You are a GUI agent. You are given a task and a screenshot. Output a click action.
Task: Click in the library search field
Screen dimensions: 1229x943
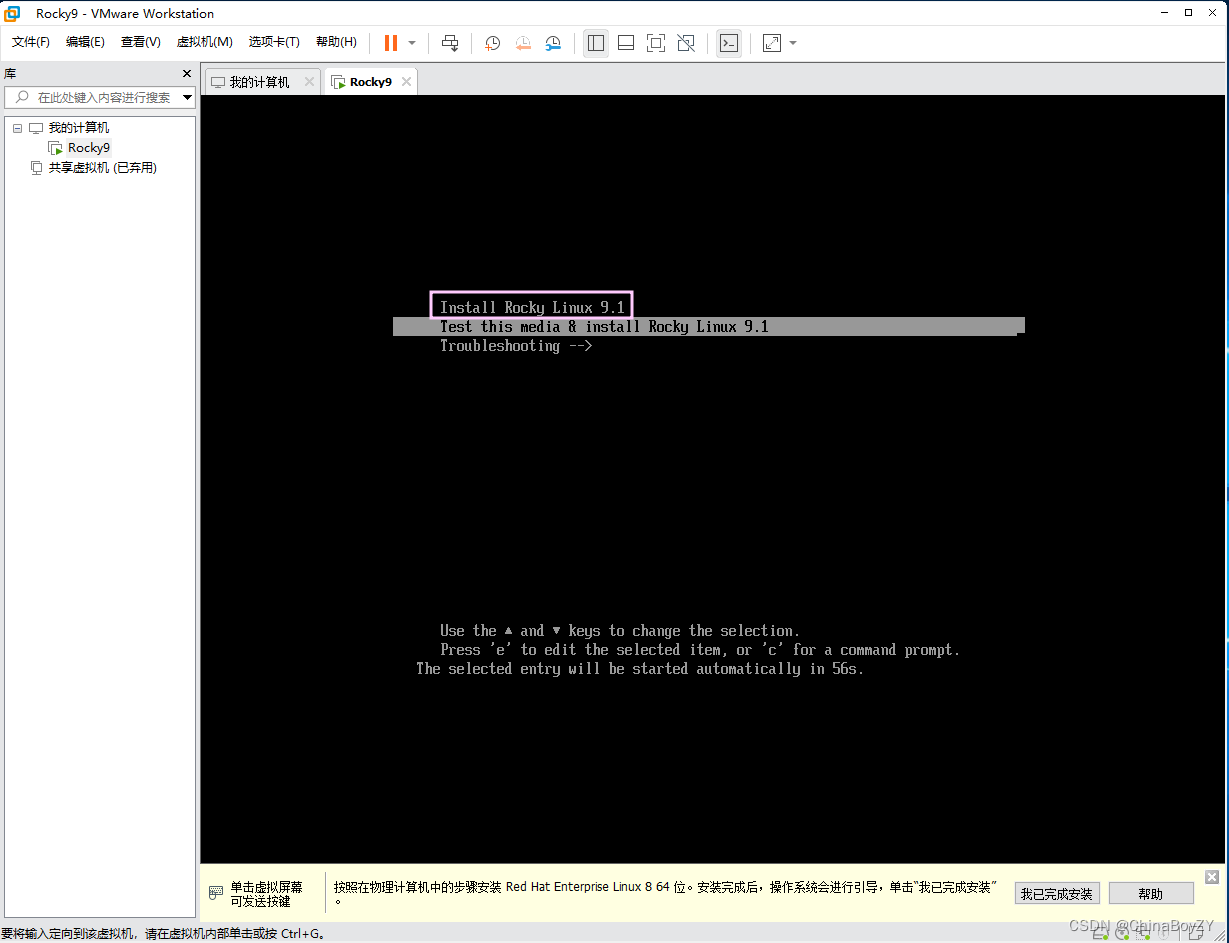click(x=95, y=97)
